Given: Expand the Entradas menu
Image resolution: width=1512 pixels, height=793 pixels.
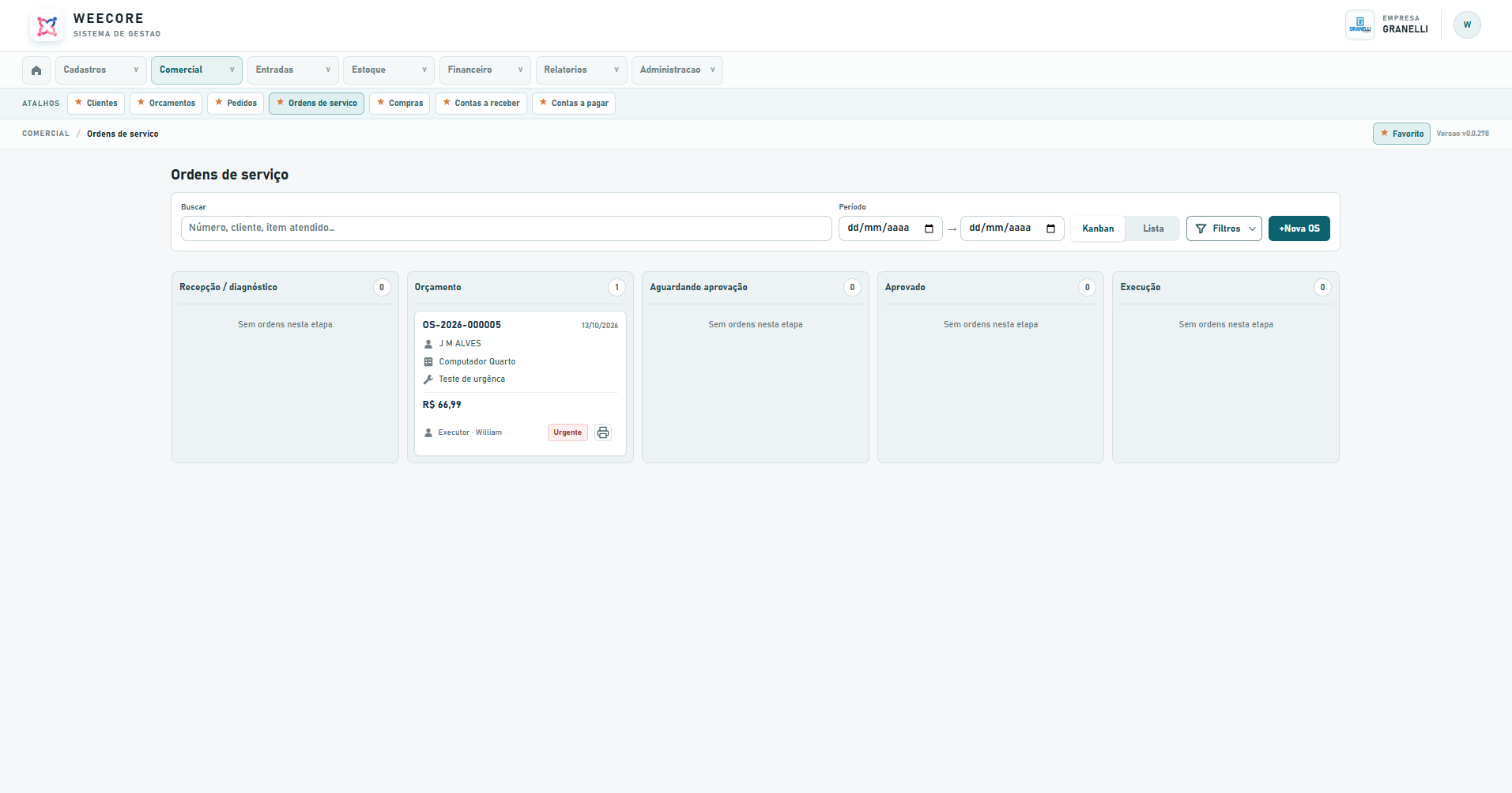Looking at the screenshot, I should pyautogui.click(x=292, y=70).
